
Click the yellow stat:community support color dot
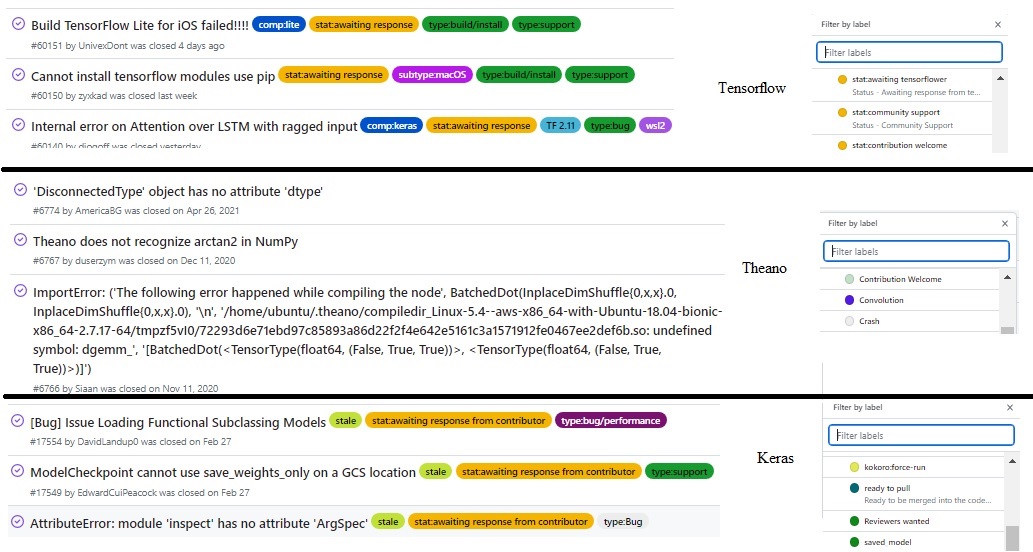(842, 112)
